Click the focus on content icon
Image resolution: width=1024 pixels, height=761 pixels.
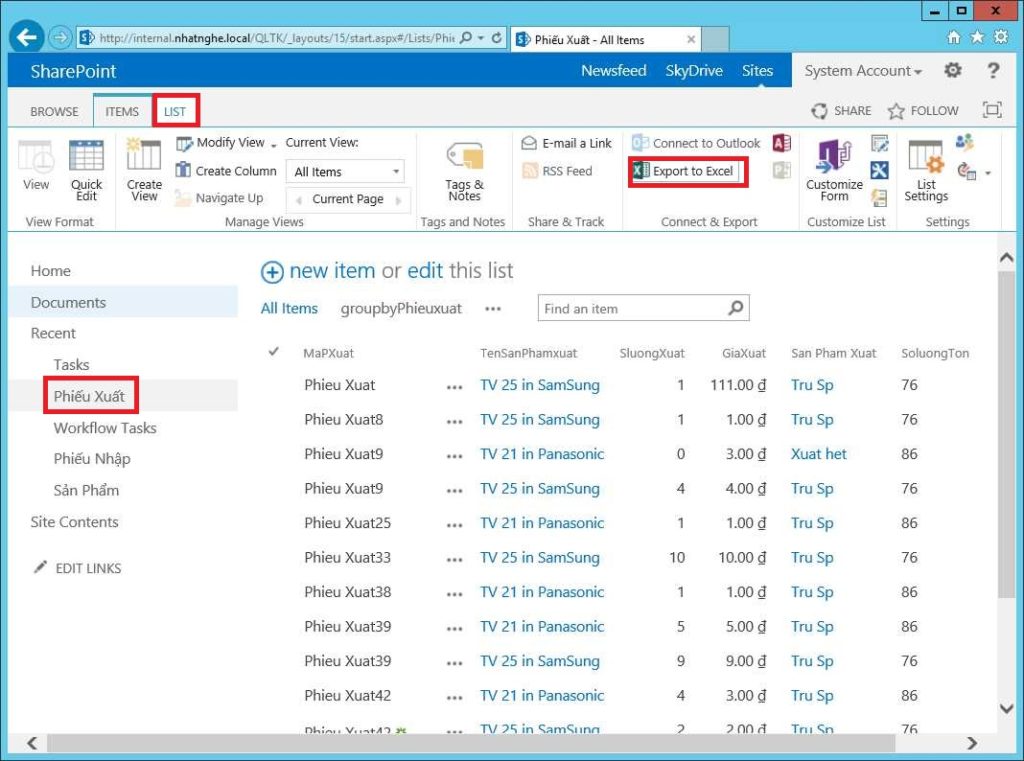[x=992, y=110]
